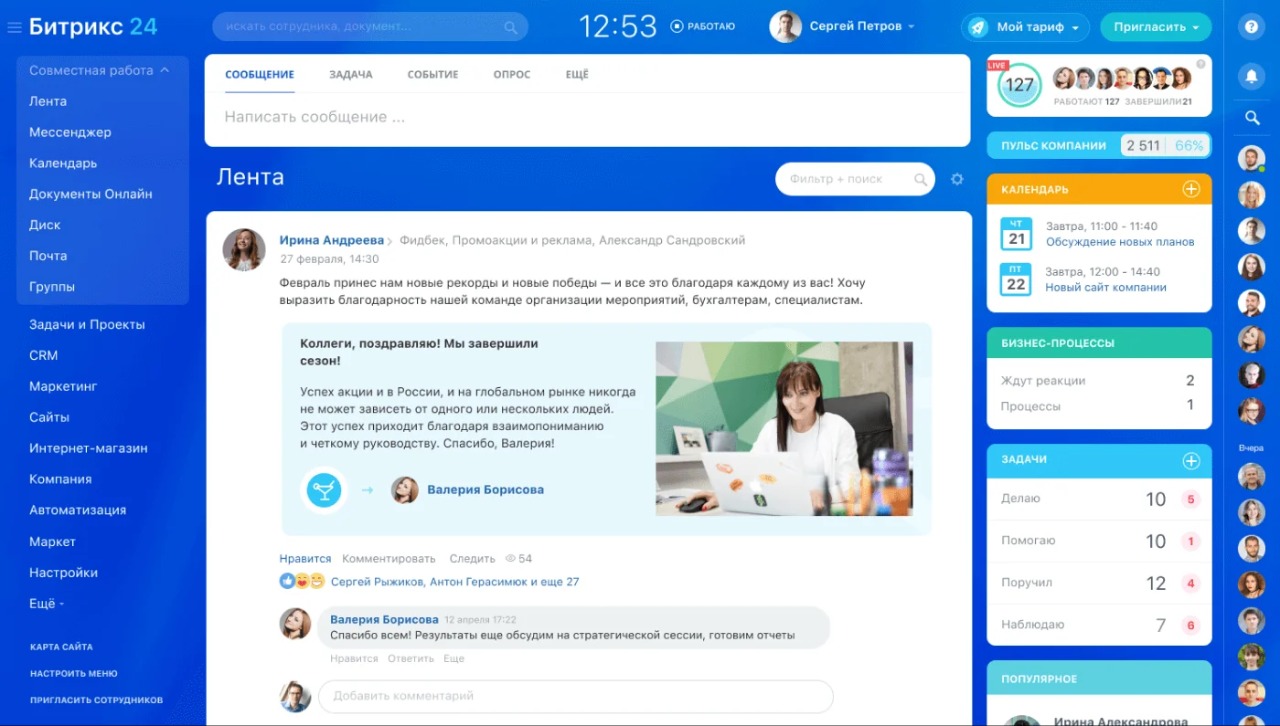Screen dimensions: 1280x726
Task: Add new task with plus icon
Action: coord(1190,461)
